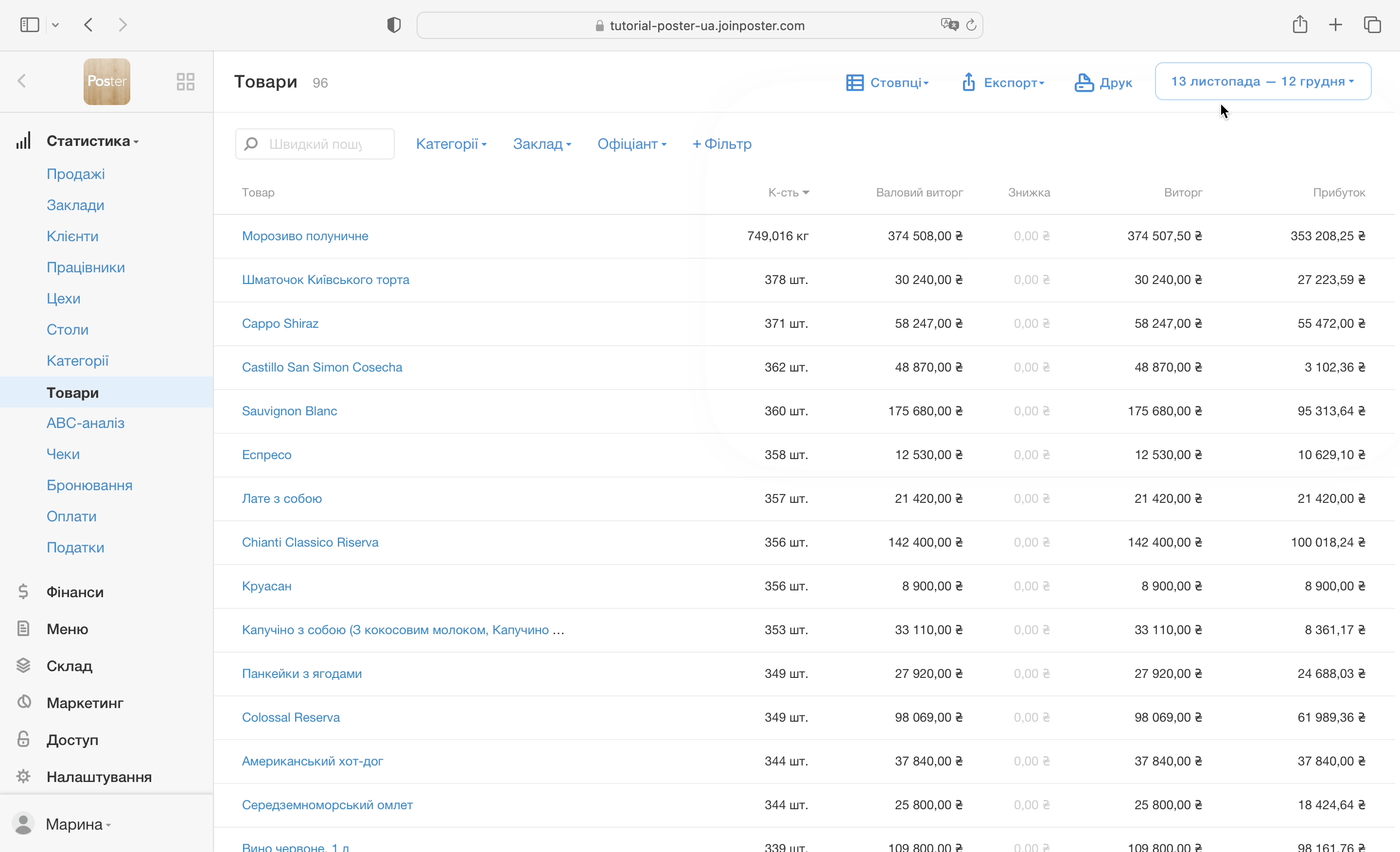Open the Категорії filter dropdown
The height and width of the screenshot is (852, 1400).
pyautogui.click(x=451, y=144)
